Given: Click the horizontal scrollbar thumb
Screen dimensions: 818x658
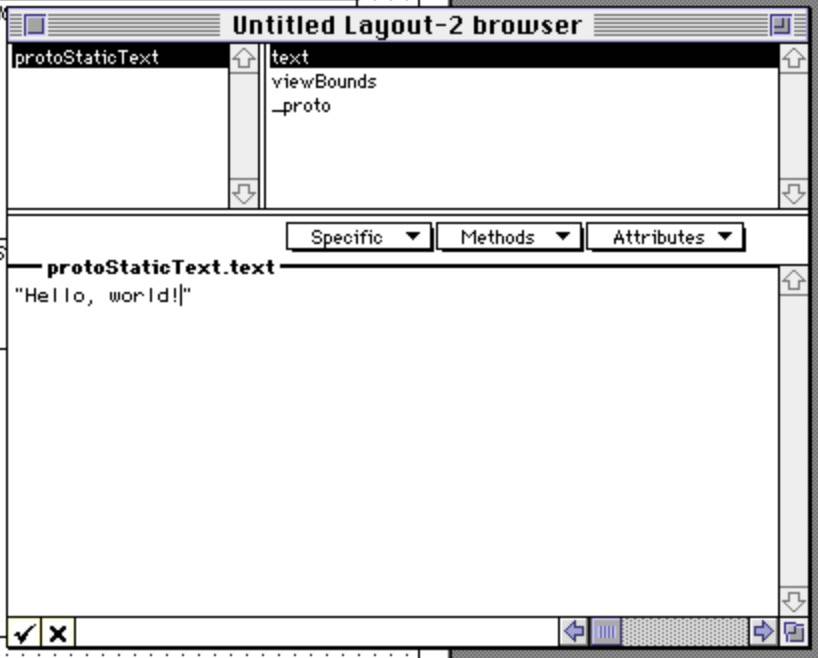Looking at the screenshot, I should 607,631.
